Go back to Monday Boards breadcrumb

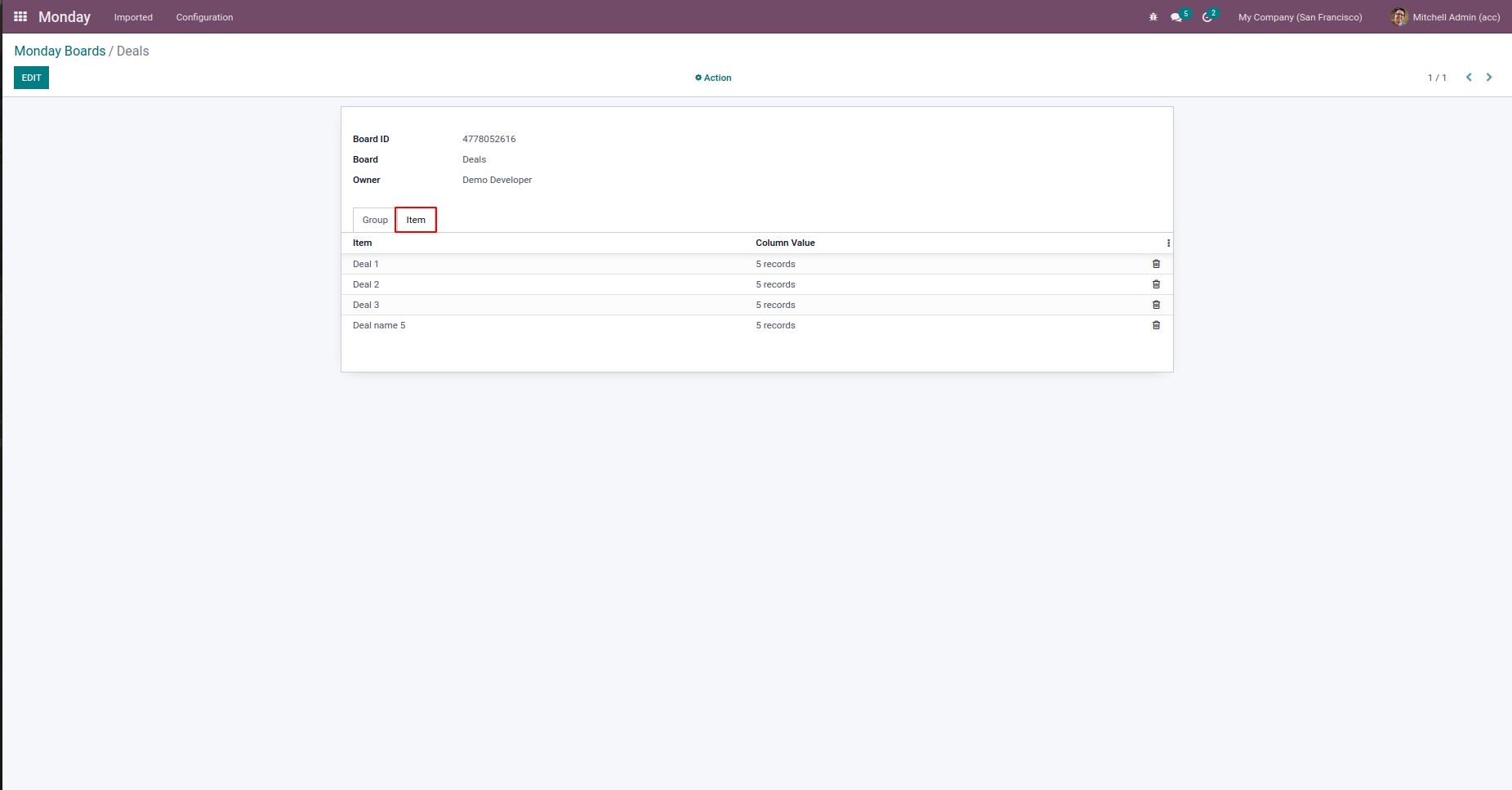(x=60, y=51)
